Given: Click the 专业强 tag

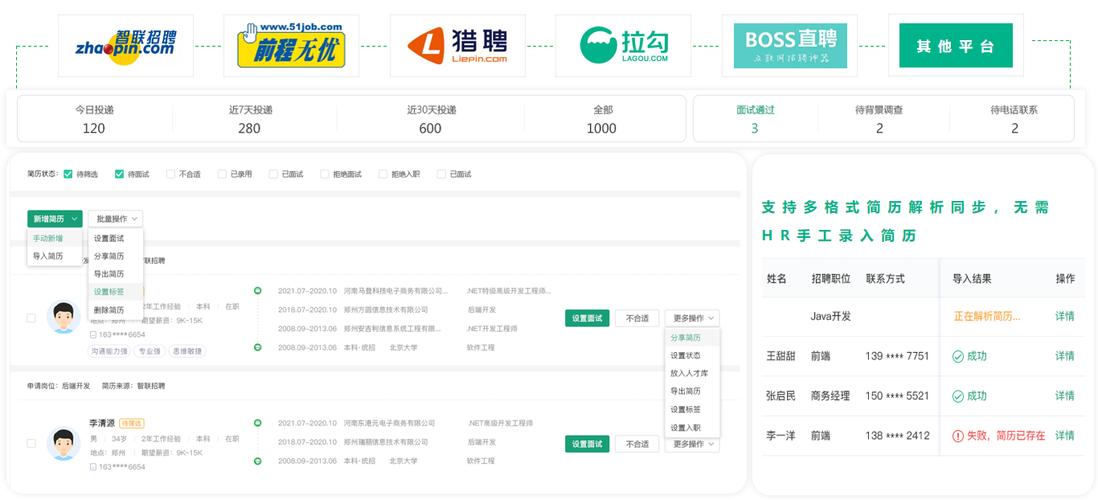Looking at the screenshot, I should pyautogui.click(x=148, y=352).
